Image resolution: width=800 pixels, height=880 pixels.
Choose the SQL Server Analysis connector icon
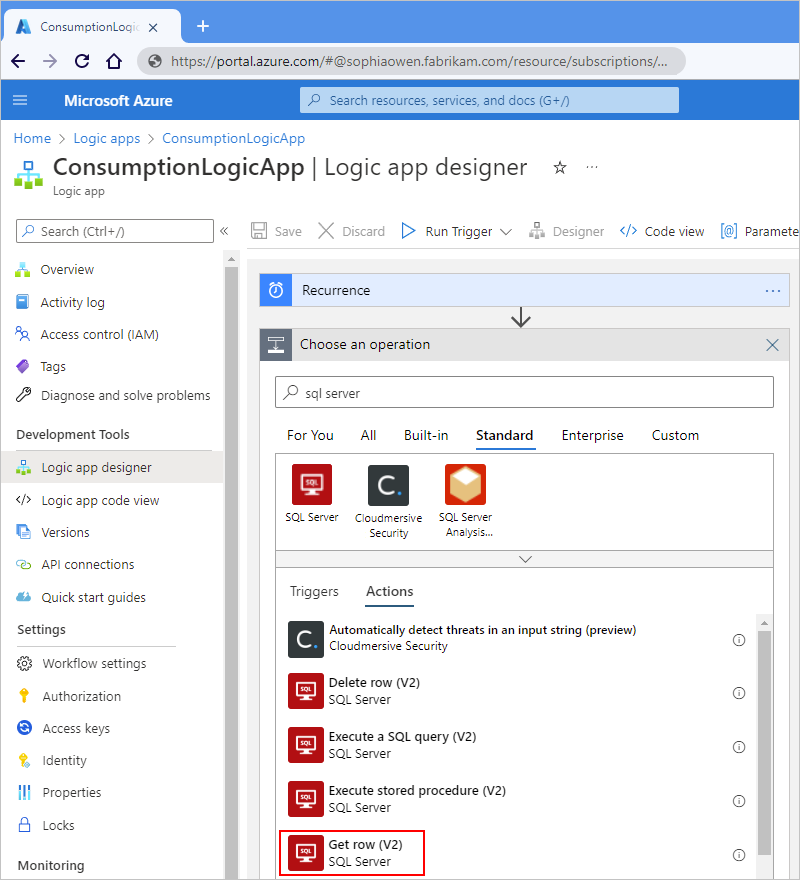click(x=465, y=485)
